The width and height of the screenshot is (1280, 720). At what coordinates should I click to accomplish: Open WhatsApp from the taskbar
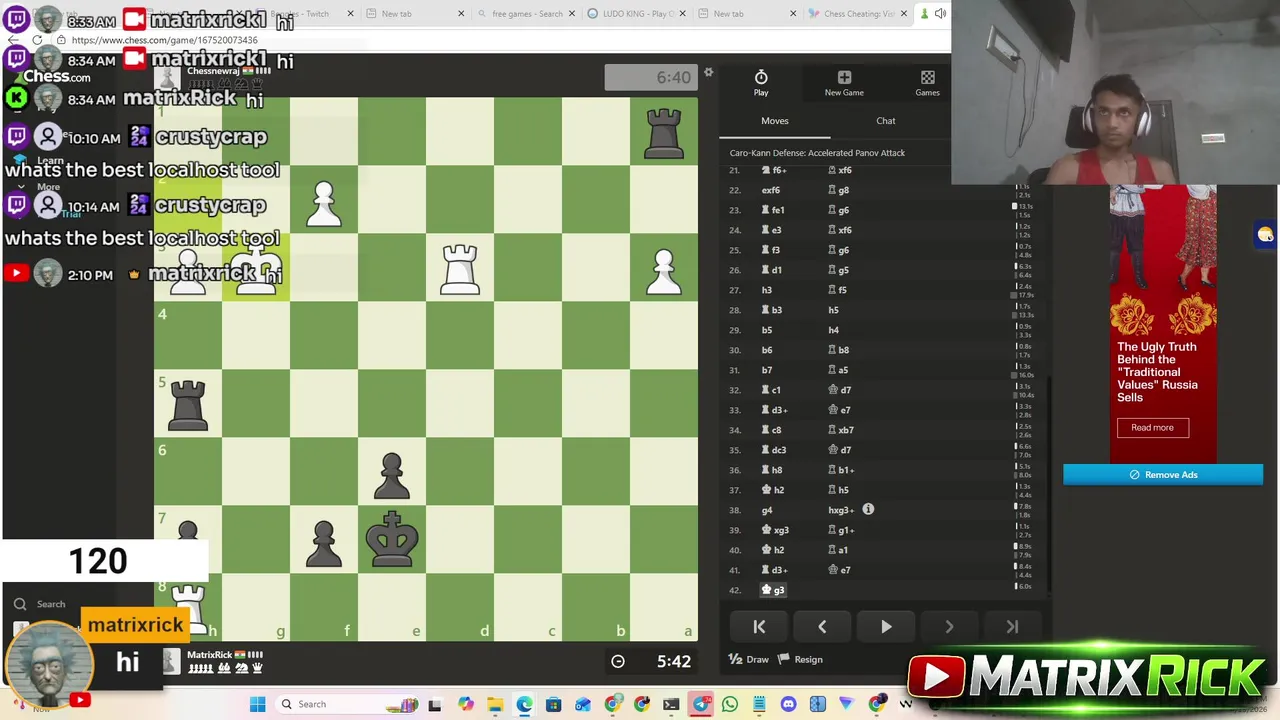[x=730, y=704]
